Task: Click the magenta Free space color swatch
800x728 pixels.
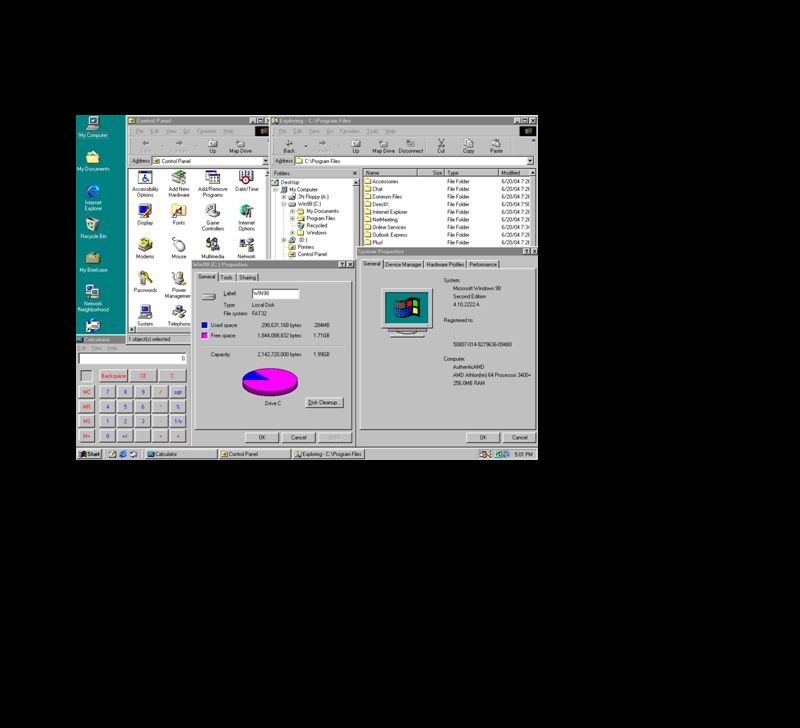Action: [204, 336]
